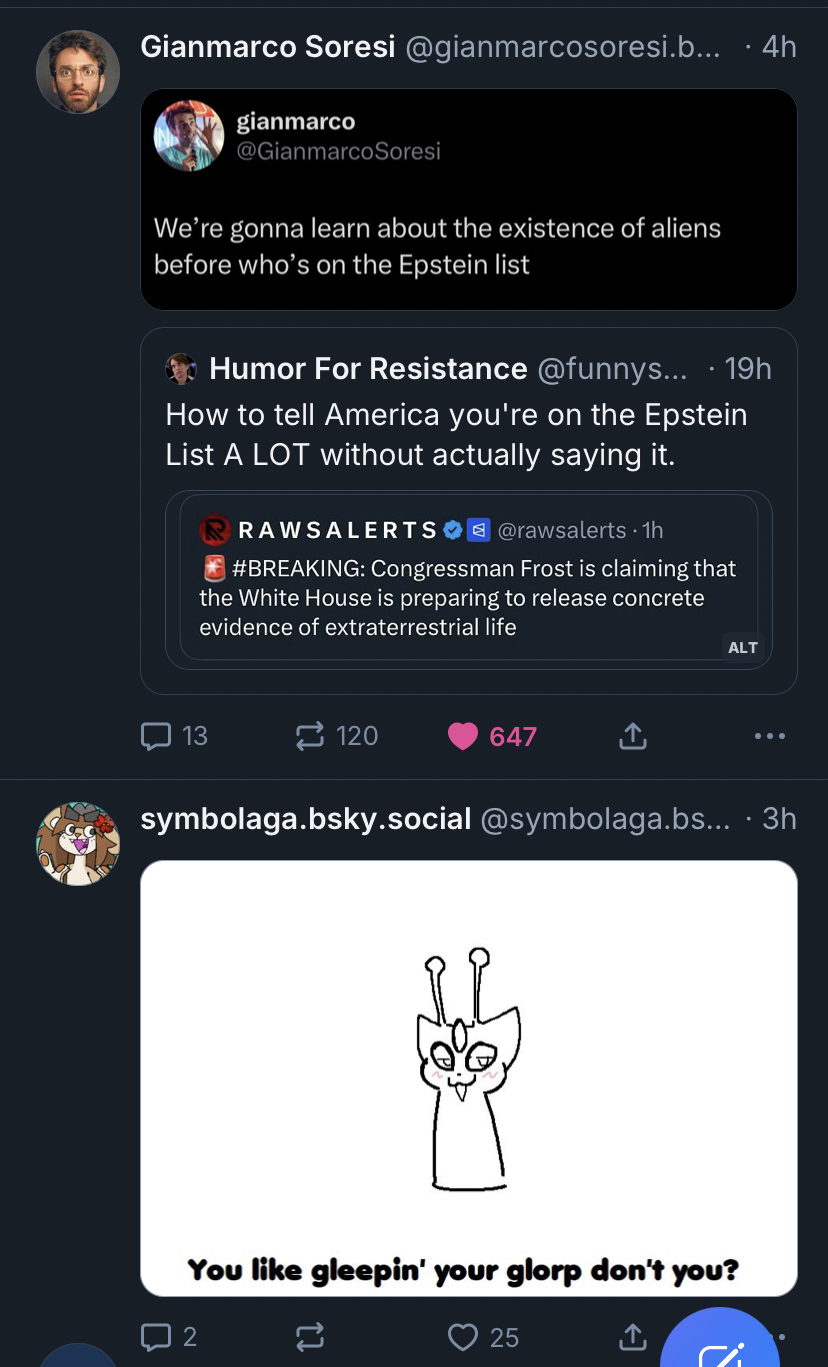
Task: Repost the symbolaga alien drawing post
Action: point(310,1337)
